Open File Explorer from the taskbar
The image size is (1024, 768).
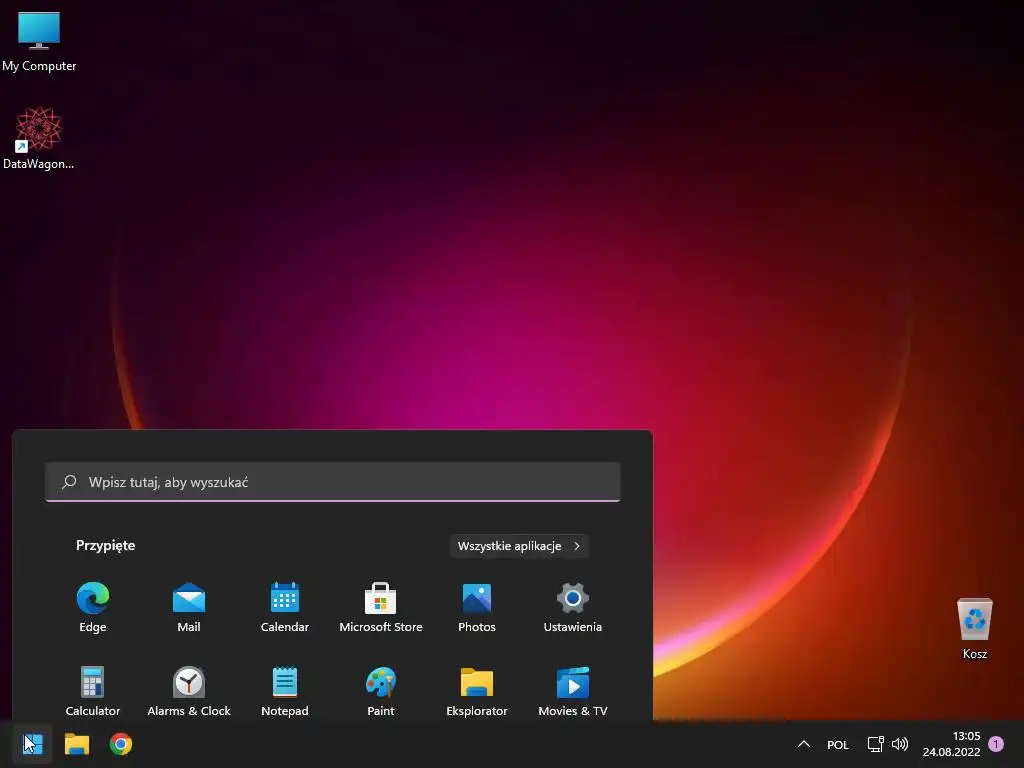[77, 744]
